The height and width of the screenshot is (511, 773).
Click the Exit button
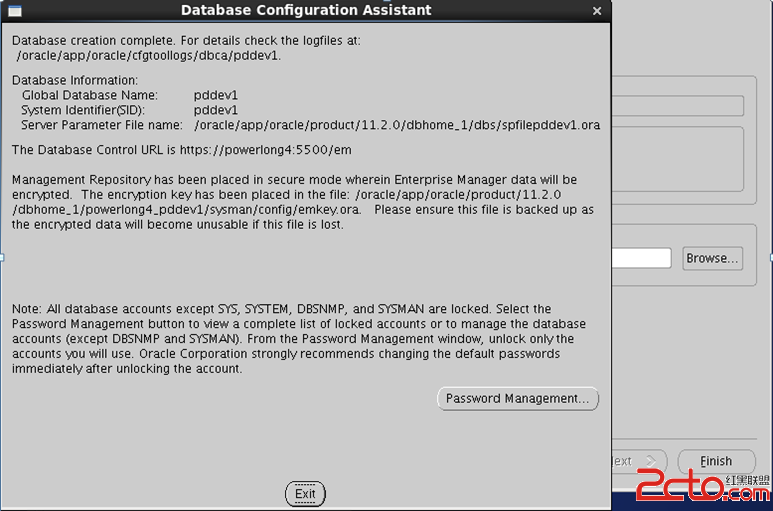point(305,494)
